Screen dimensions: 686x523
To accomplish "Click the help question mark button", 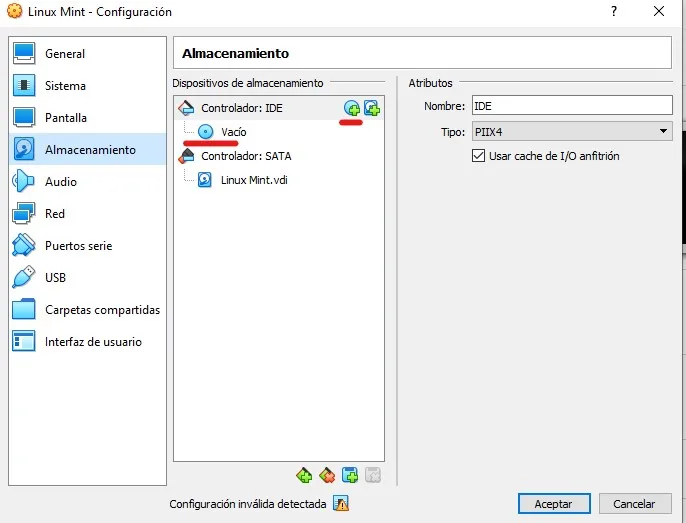I will [x=614, y=11].
